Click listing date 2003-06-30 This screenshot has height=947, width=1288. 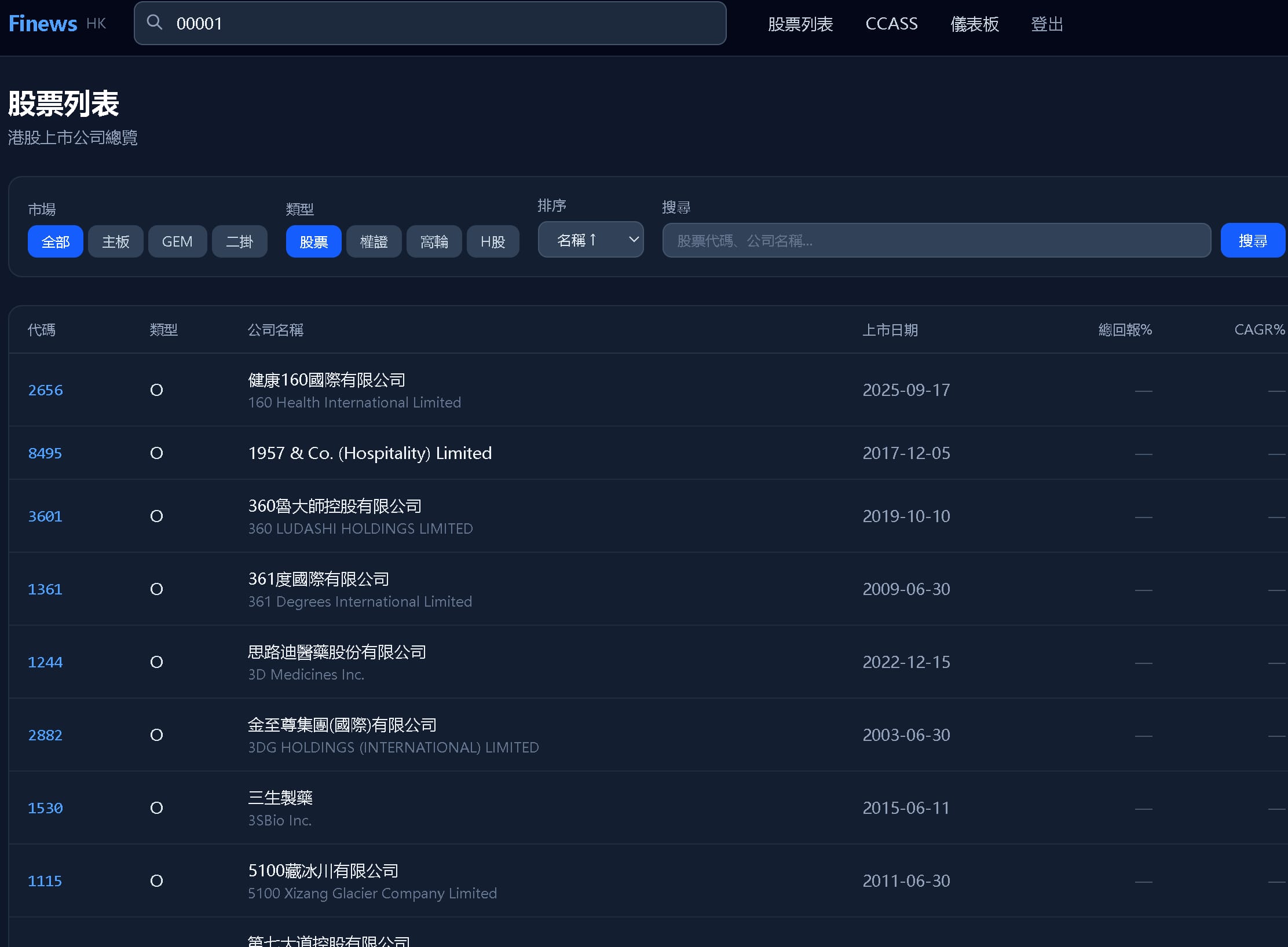(x=906, y=735)
